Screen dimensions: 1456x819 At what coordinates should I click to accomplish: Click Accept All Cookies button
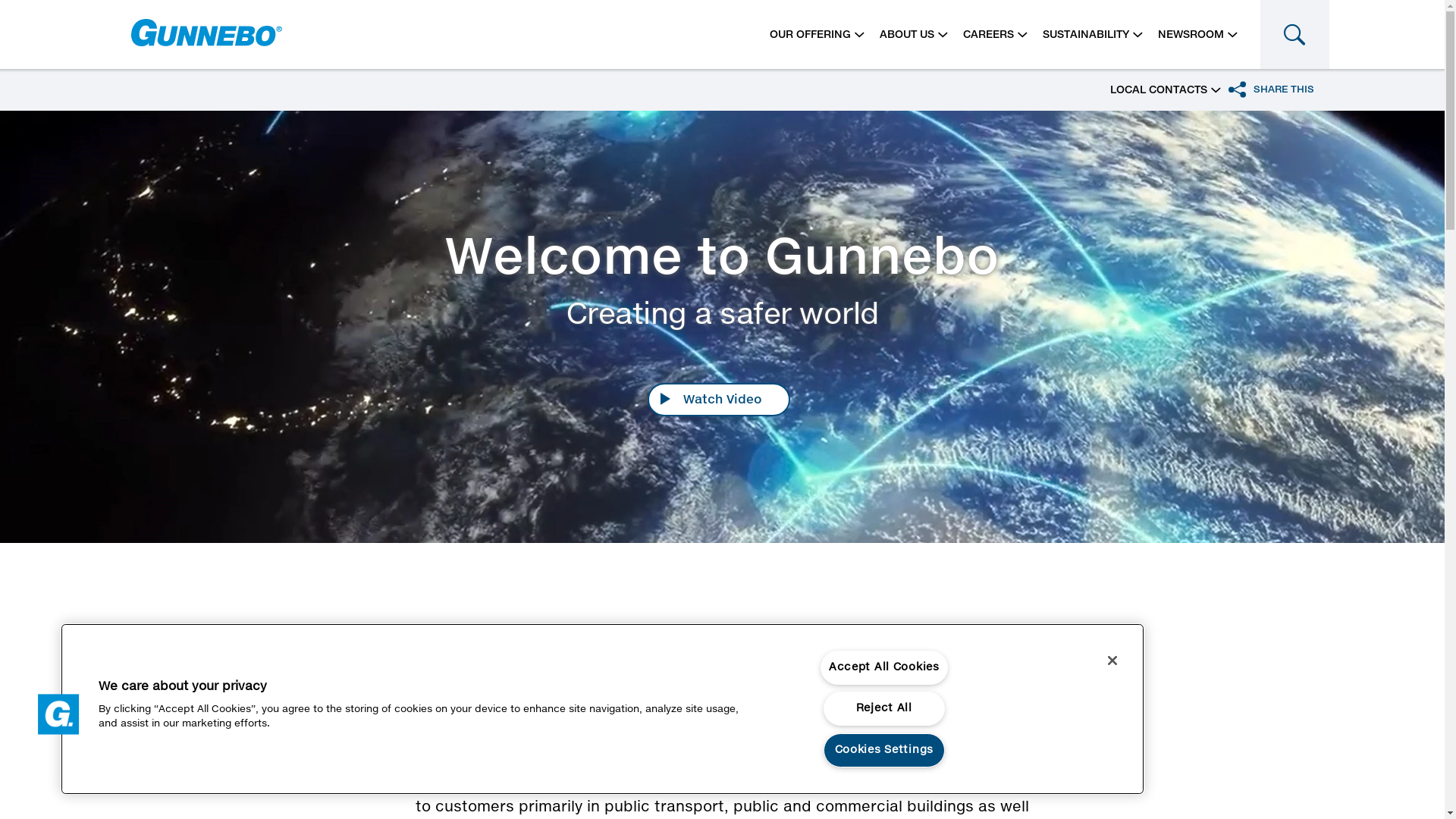pyautogui.click(x=883, y=667)
